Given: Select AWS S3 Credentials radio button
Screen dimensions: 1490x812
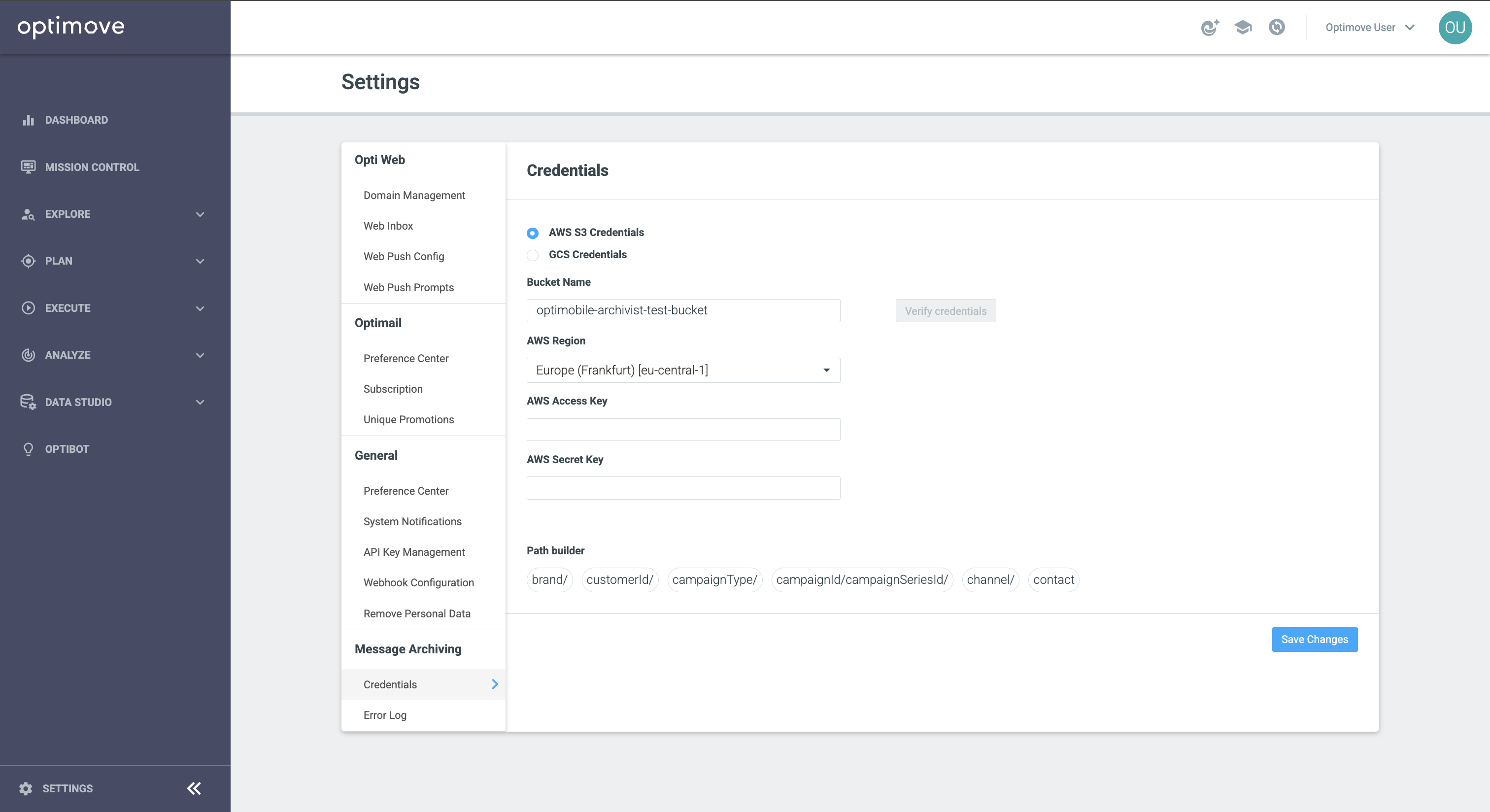Looking at the screenshot, I should click(x=533, y=233).
